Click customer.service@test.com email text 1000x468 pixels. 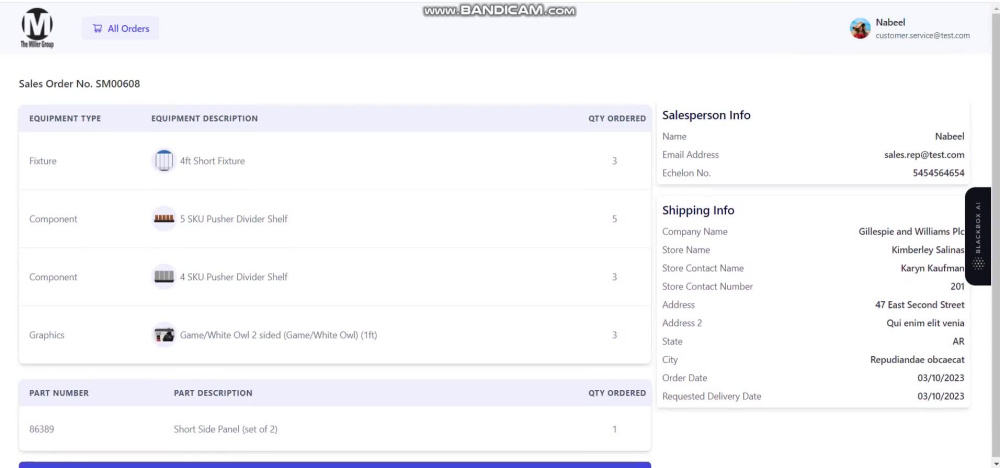point(922,36)
